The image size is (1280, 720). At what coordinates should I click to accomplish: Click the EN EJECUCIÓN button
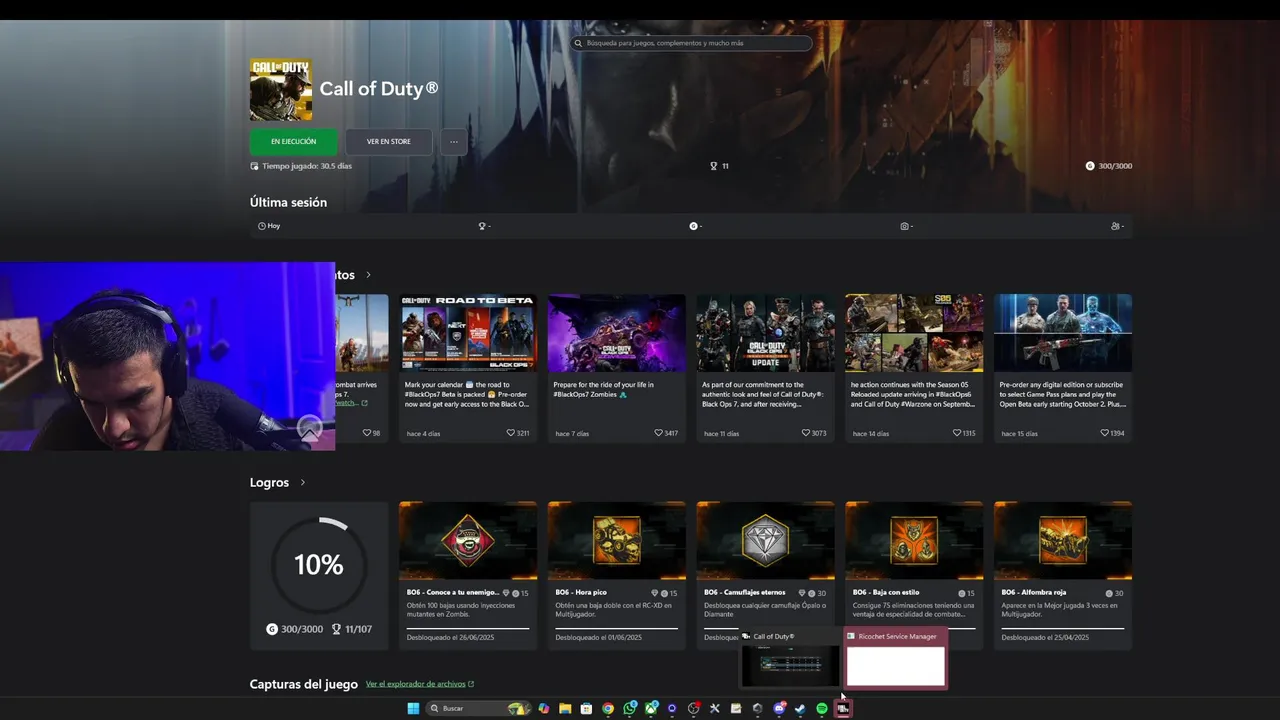[x=293, y=142]
